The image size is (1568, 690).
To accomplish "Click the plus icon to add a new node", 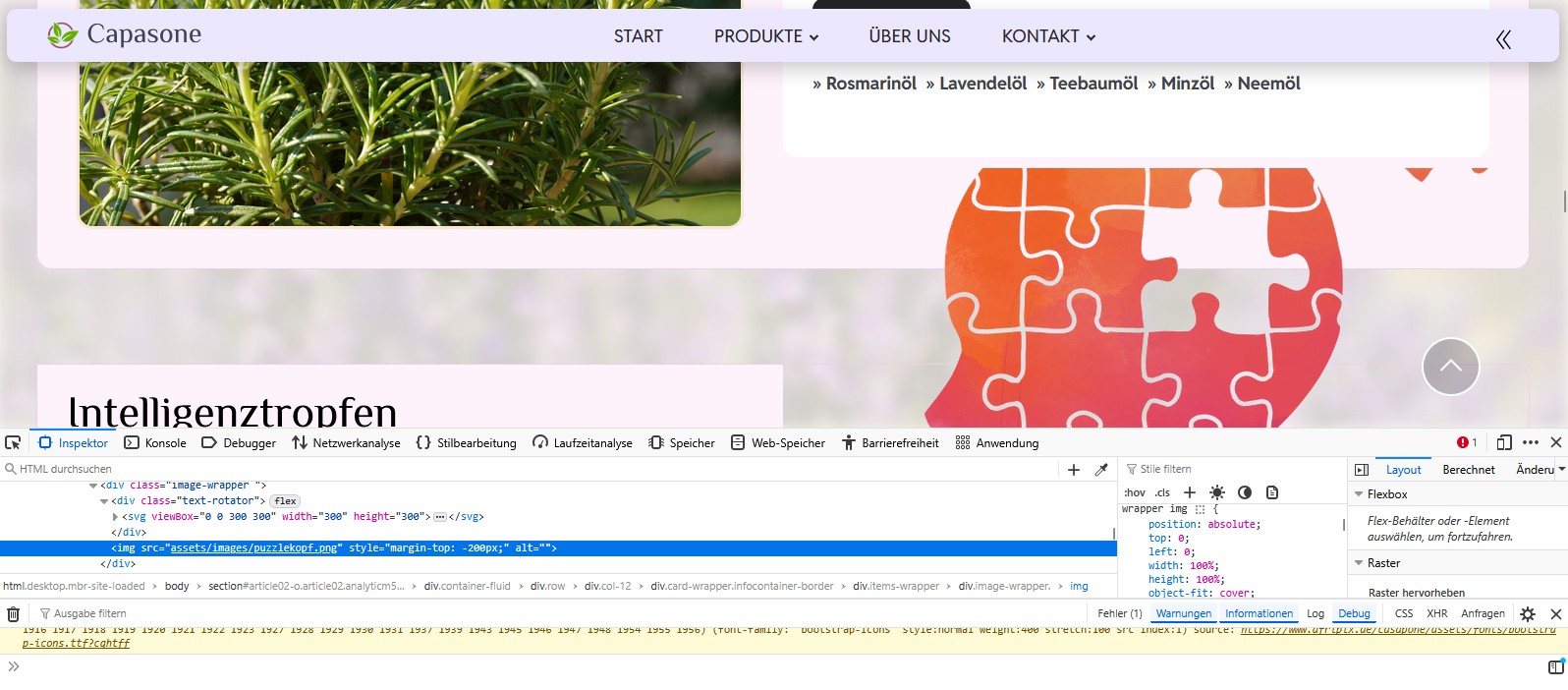I will [1074, 470].
